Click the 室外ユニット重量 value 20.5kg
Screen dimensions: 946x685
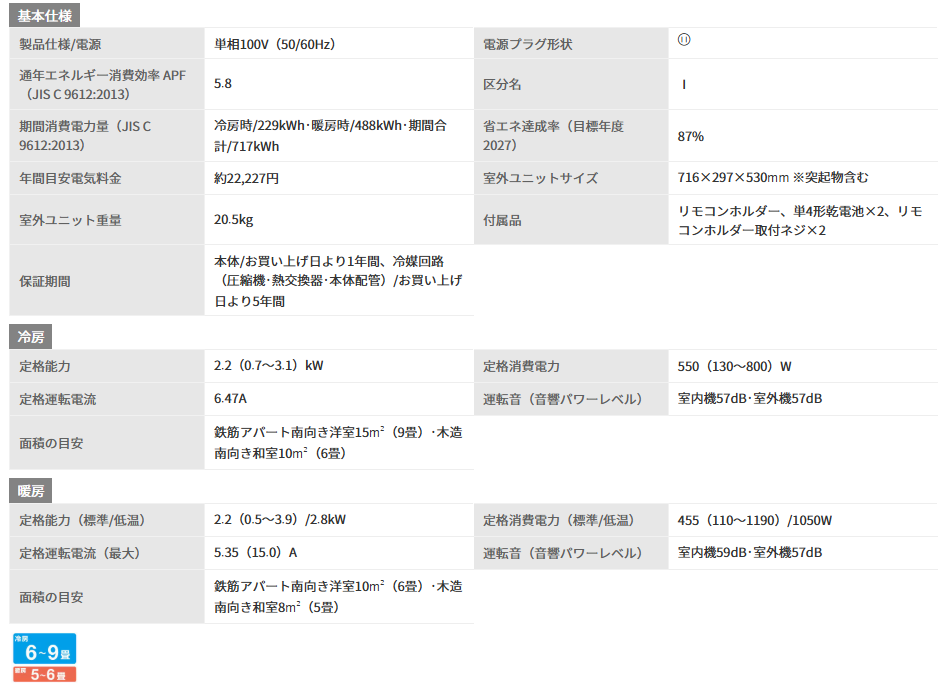coord(232,219)
